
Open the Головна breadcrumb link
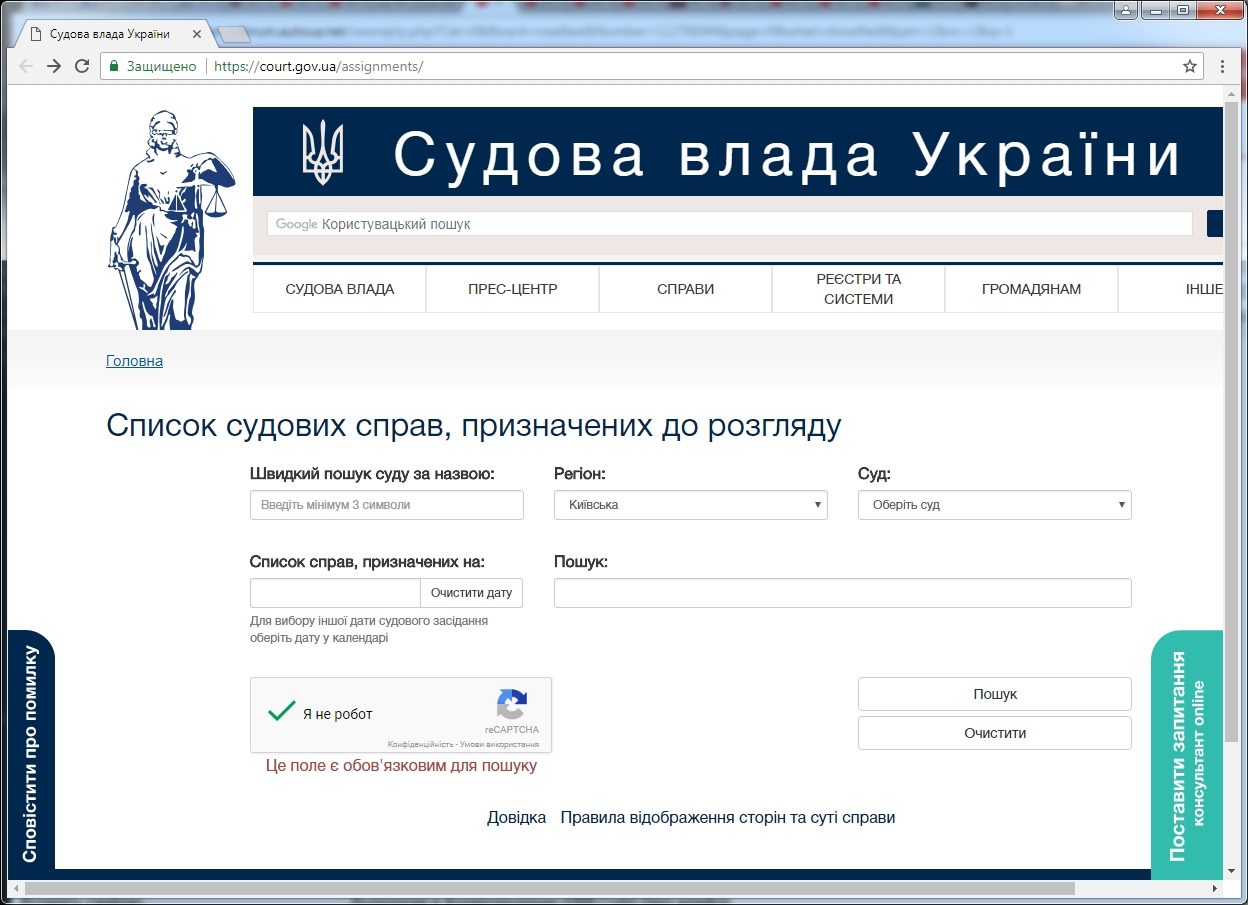134,361
